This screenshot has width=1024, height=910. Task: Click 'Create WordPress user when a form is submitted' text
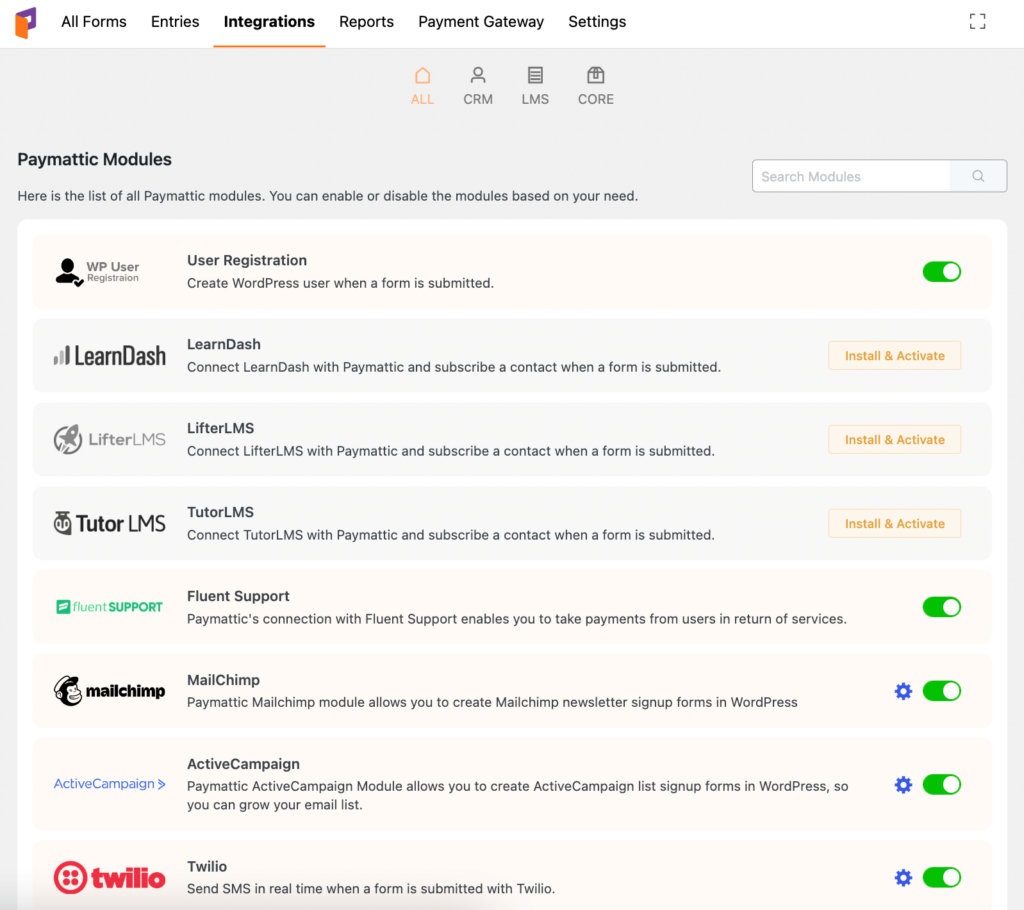tap(340, 283)
